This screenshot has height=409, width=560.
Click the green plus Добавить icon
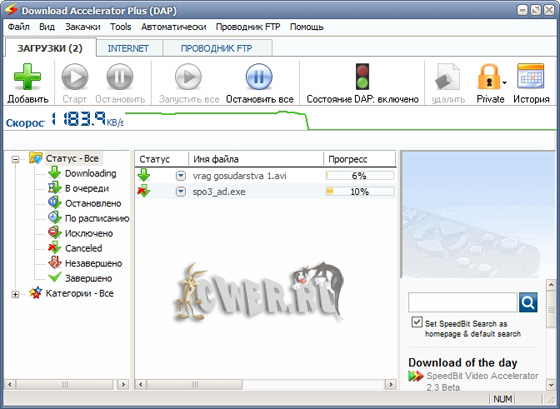28,77
